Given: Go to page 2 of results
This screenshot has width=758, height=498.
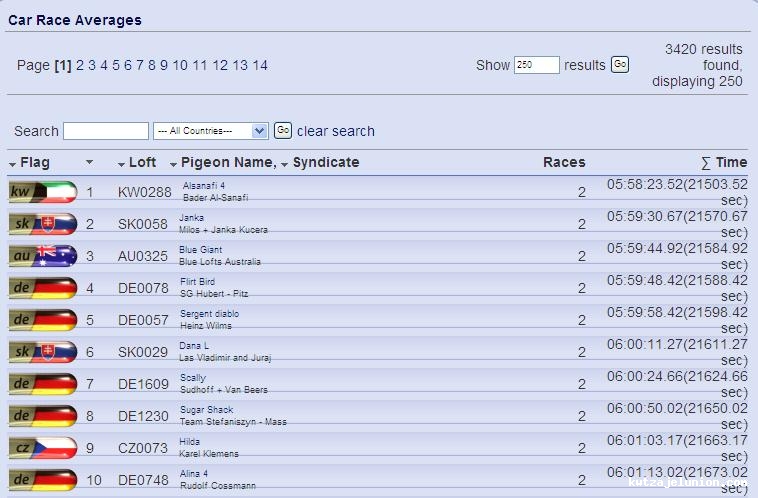Looking at the screenshot, I should pos(80,65).
